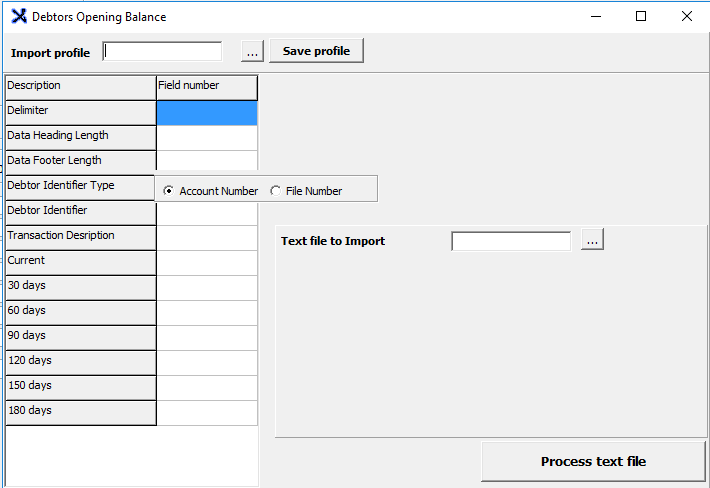Click the Field number column header

[207, 87]
